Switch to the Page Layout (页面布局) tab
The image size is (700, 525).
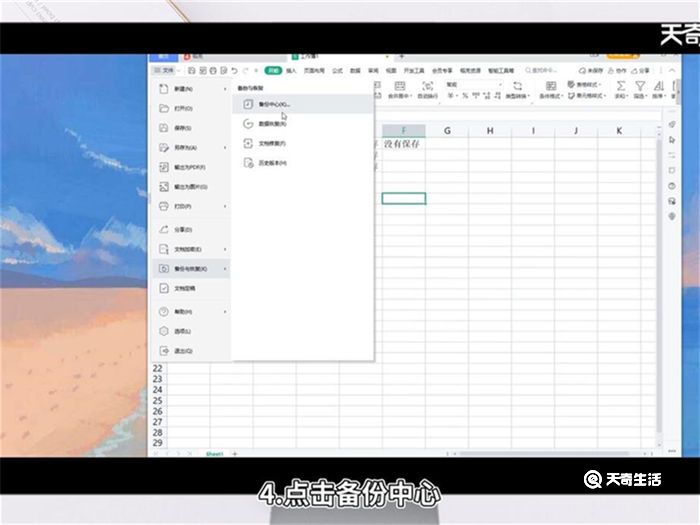[x=314, y=71]
